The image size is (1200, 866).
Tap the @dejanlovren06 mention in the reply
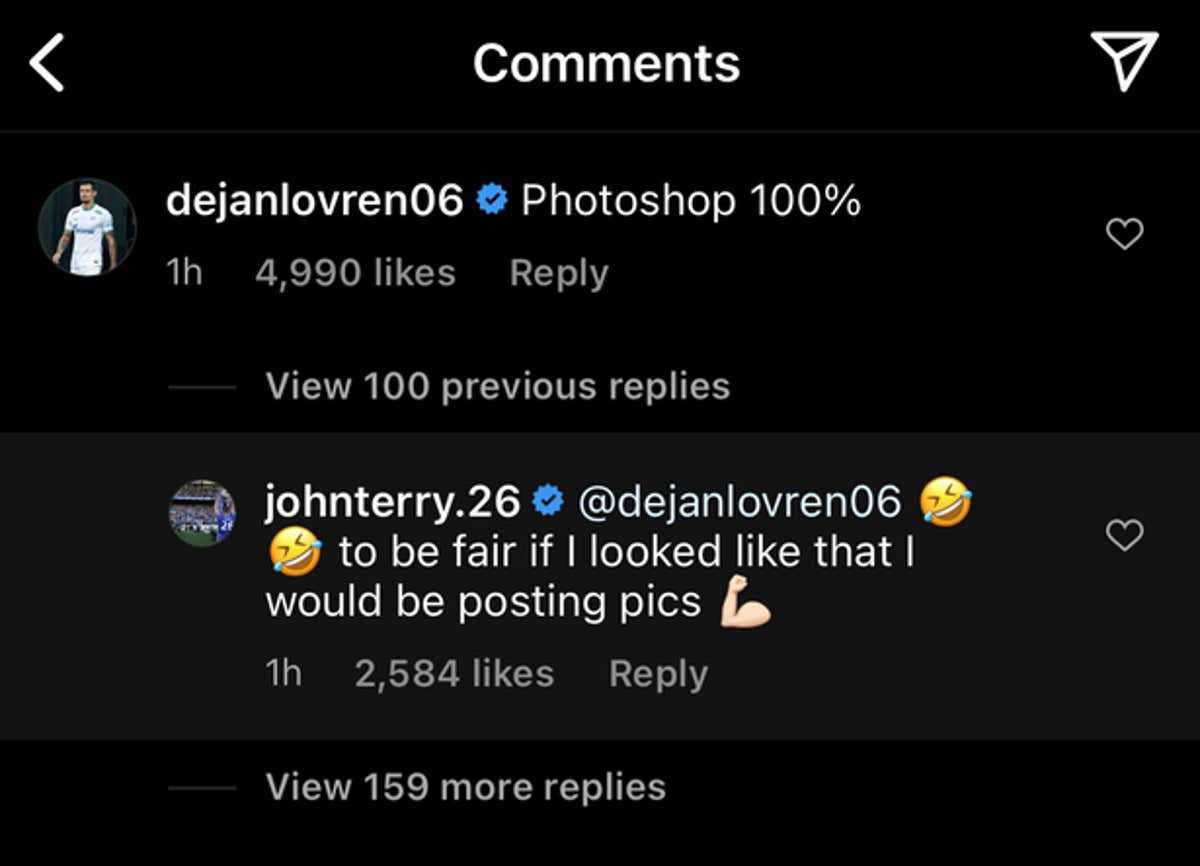[x=740, y=501]
